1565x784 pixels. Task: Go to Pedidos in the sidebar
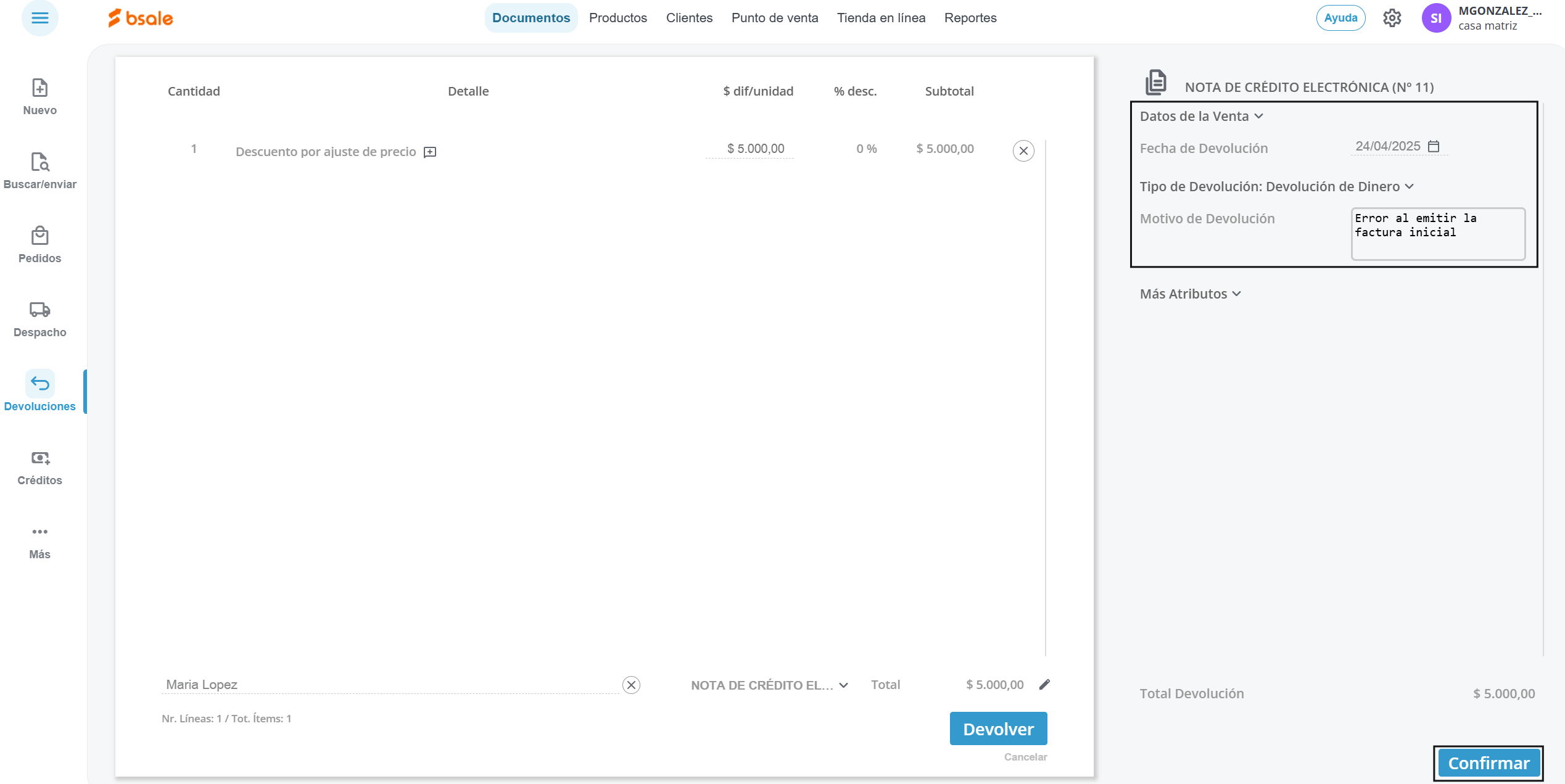click(39, 236)
